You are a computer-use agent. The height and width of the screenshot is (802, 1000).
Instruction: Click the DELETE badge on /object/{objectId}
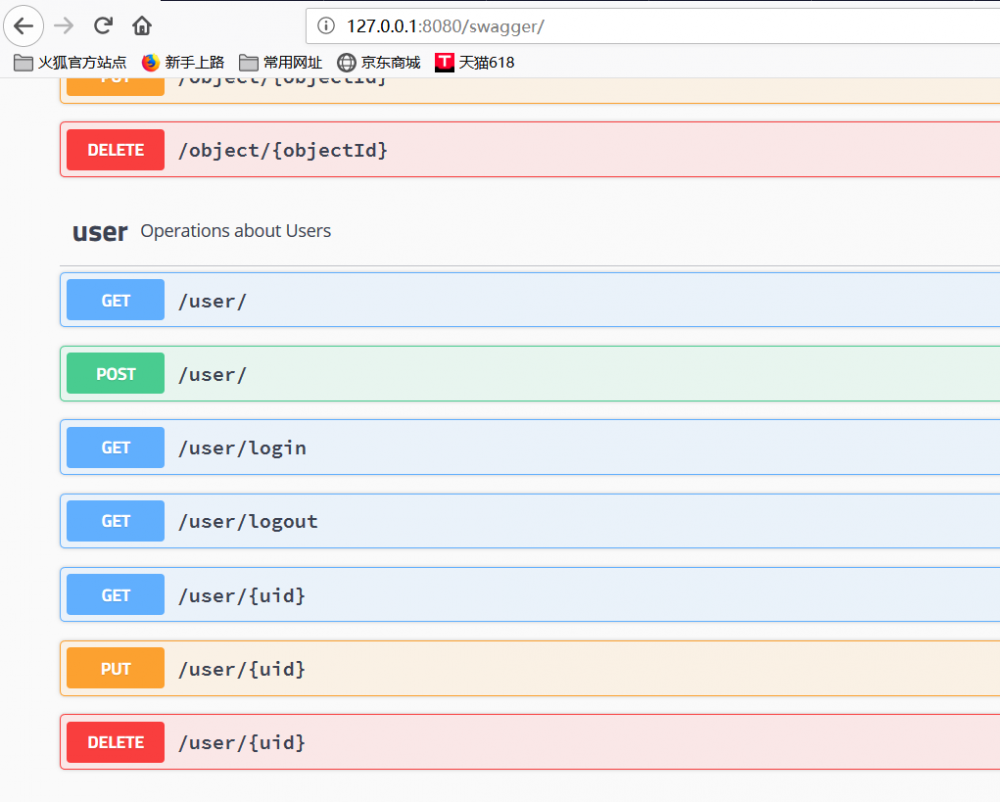[x=114, y=149]
